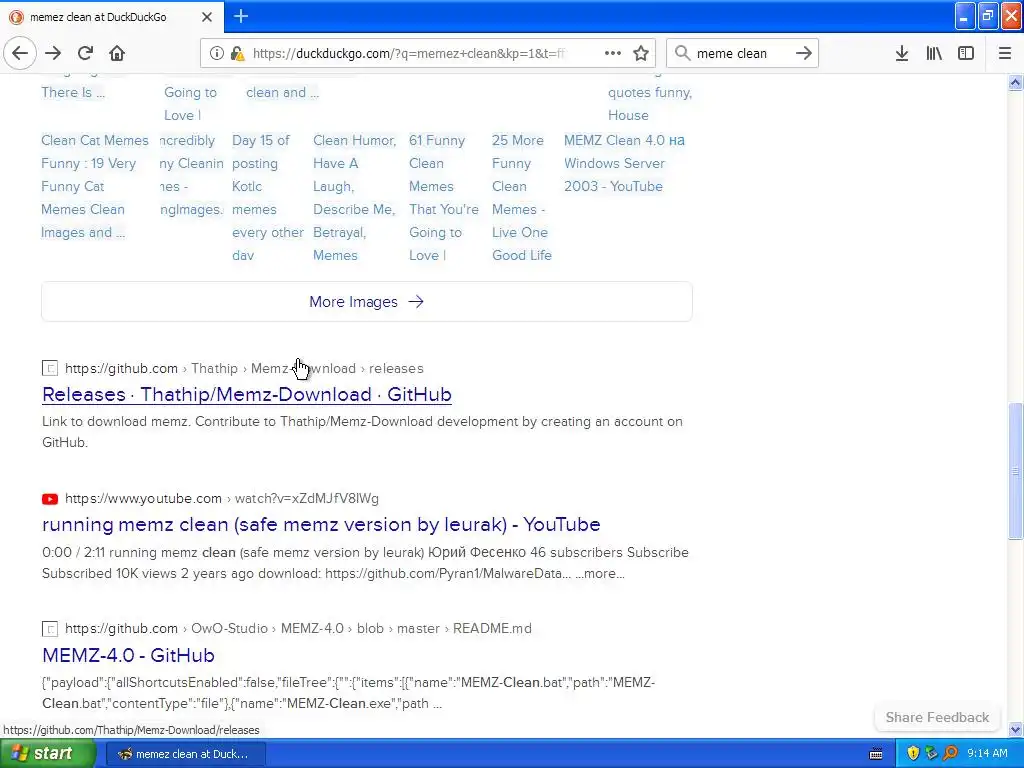This screenshot has width=1024, height=768.
Task: Open the security shield tray icon
Action: 913,754
